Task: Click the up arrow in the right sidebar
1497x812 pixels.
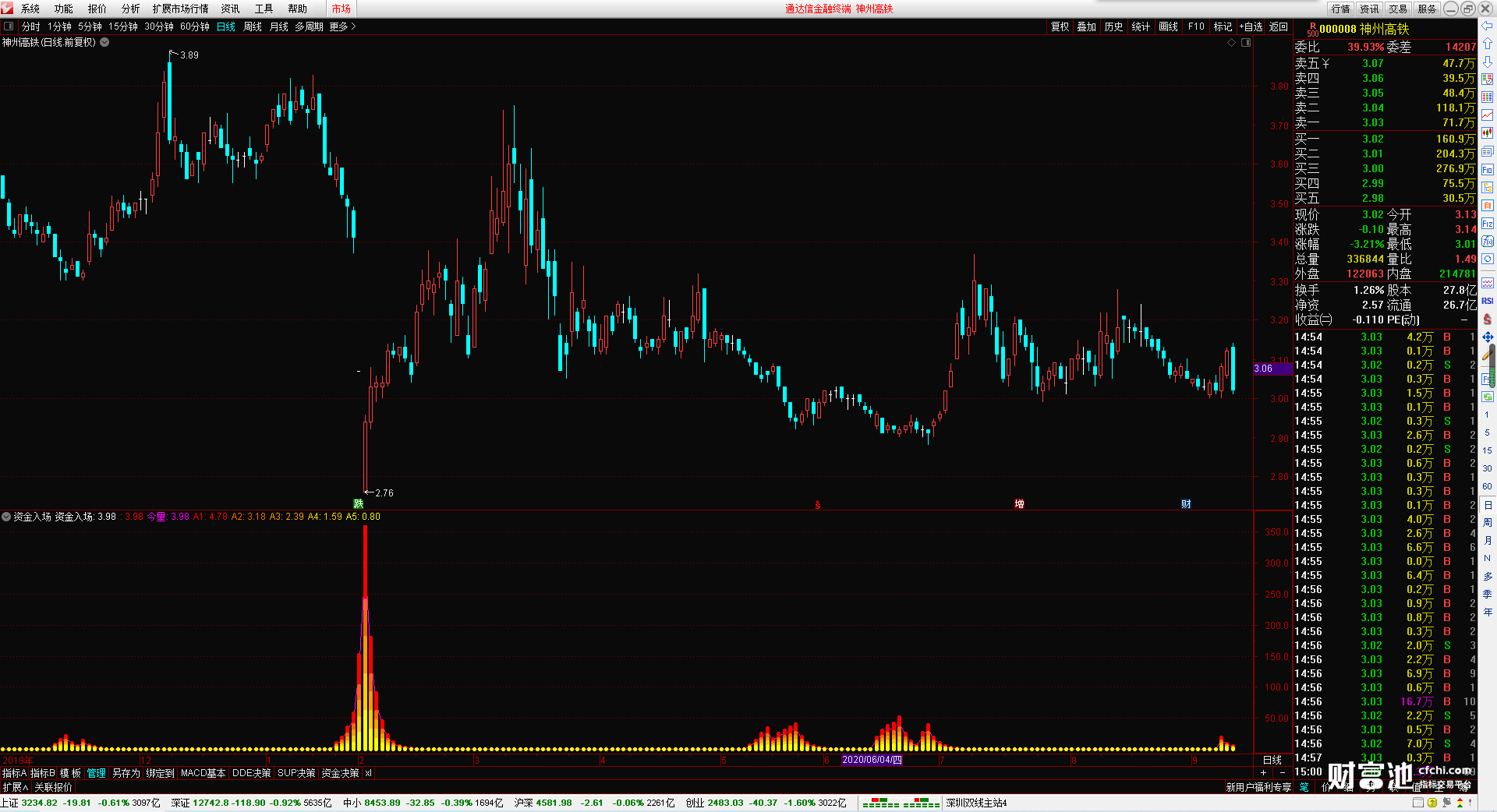Action: tap(1488, 44)
